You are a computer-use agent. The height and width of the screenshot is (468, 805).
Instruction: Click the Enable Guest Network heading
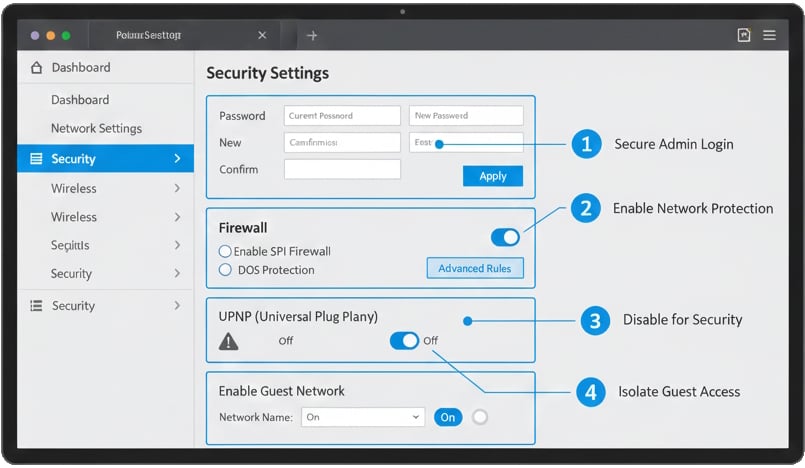click(x=281, y=391)
